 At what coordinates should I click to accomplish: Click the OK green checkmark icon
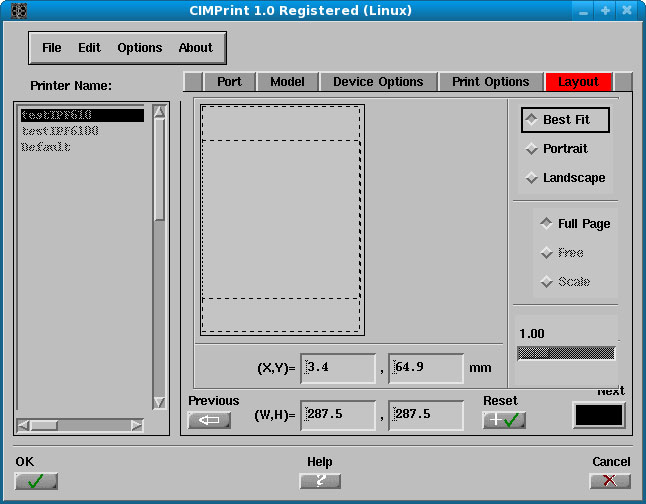pos(36,481)
